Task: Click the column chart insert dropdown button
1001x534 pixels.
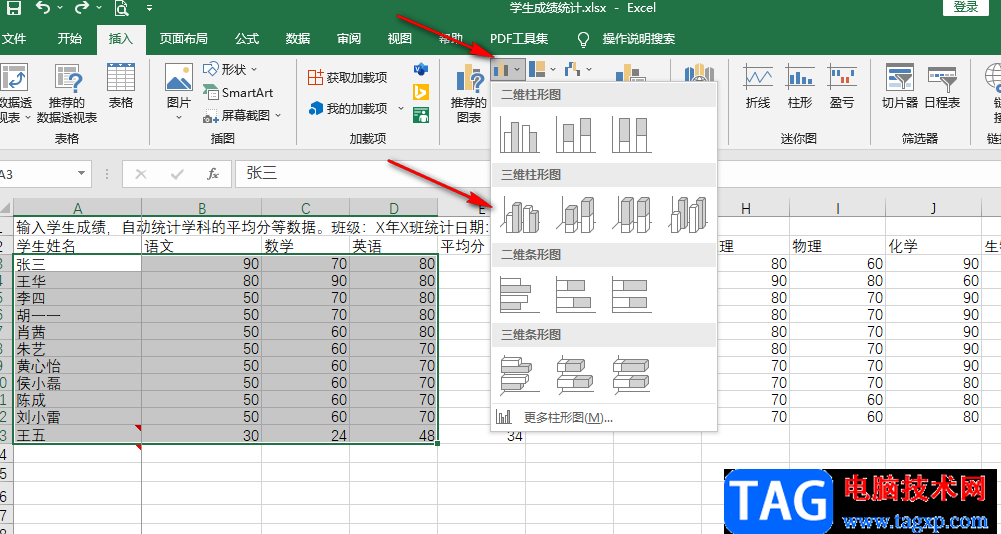Action: [509, 69]
